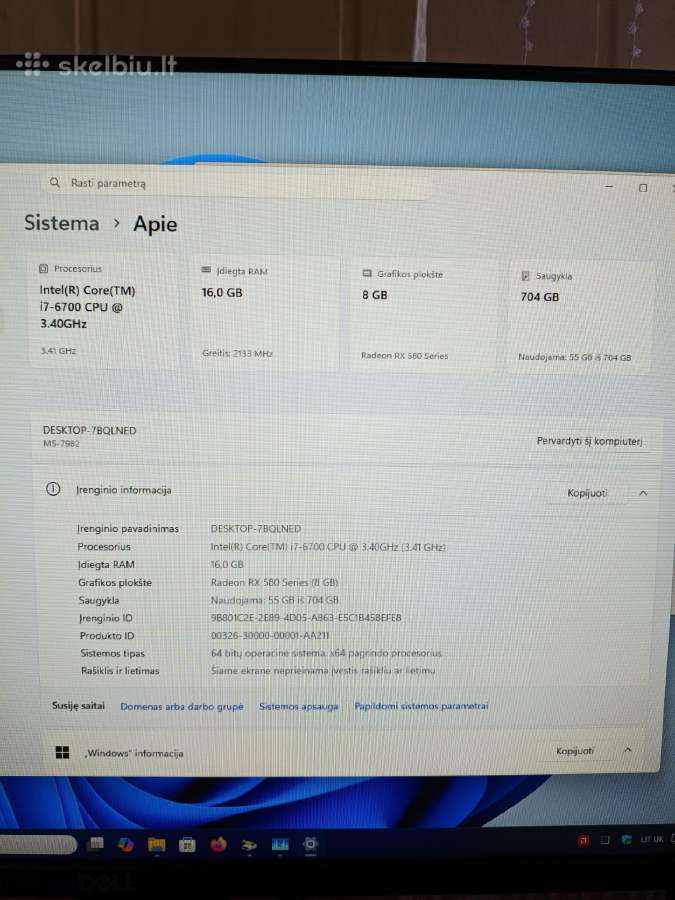
Task: Click the red AMD tray icon
Action: (x=583, y=840)
